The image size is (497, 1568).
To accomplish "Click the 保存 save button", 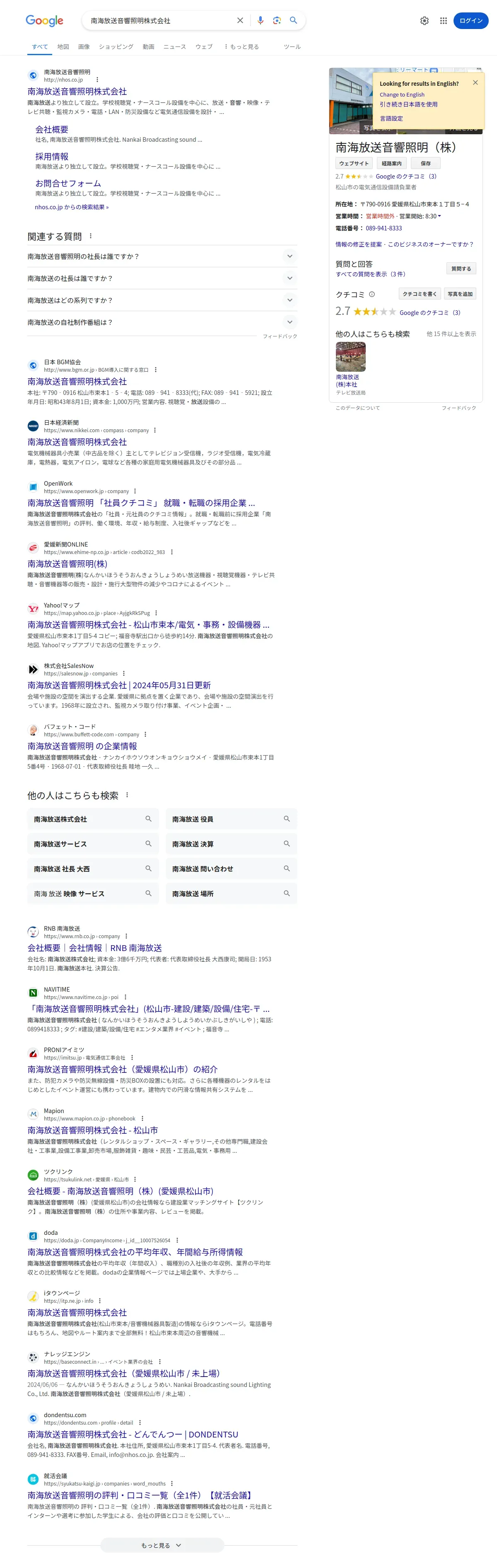I will coord(426,163).
